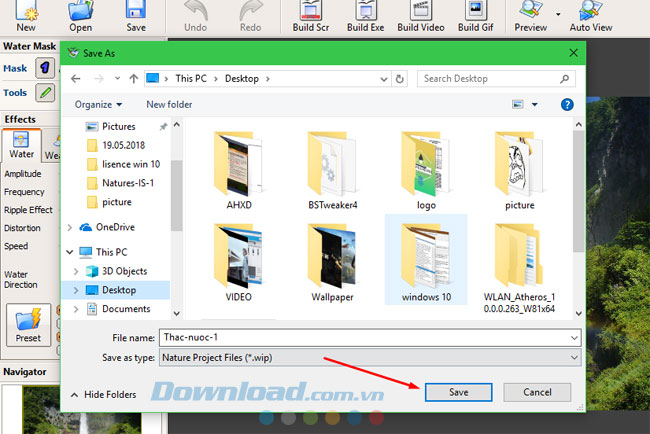650x434 pixels.
Task: Select the VIDEO folder
Action: [239, 262]
